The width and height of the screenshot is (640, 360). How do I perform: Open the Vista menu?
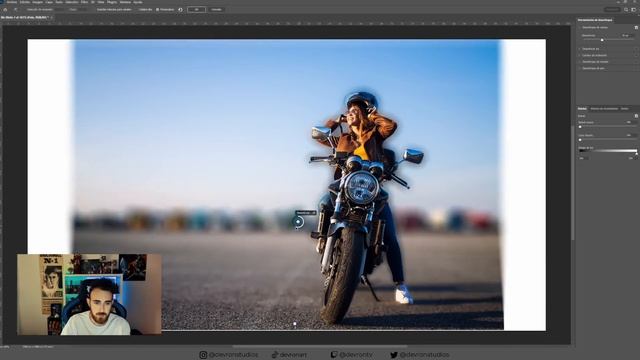pos(101,2)
